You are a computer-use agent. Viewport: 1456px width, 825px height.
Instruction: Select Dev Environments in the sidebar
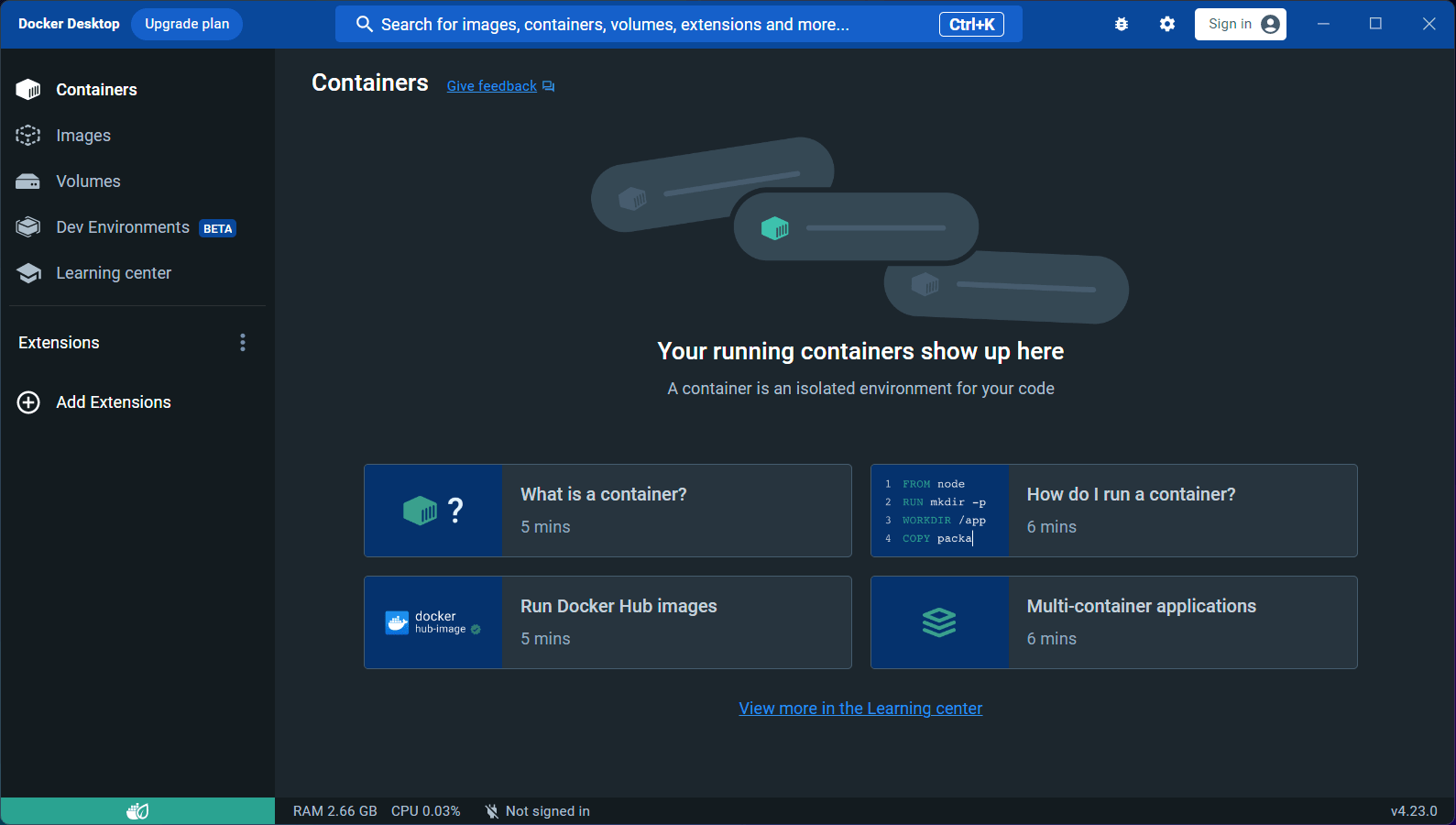pyautogui.click(x=123, y=227)
